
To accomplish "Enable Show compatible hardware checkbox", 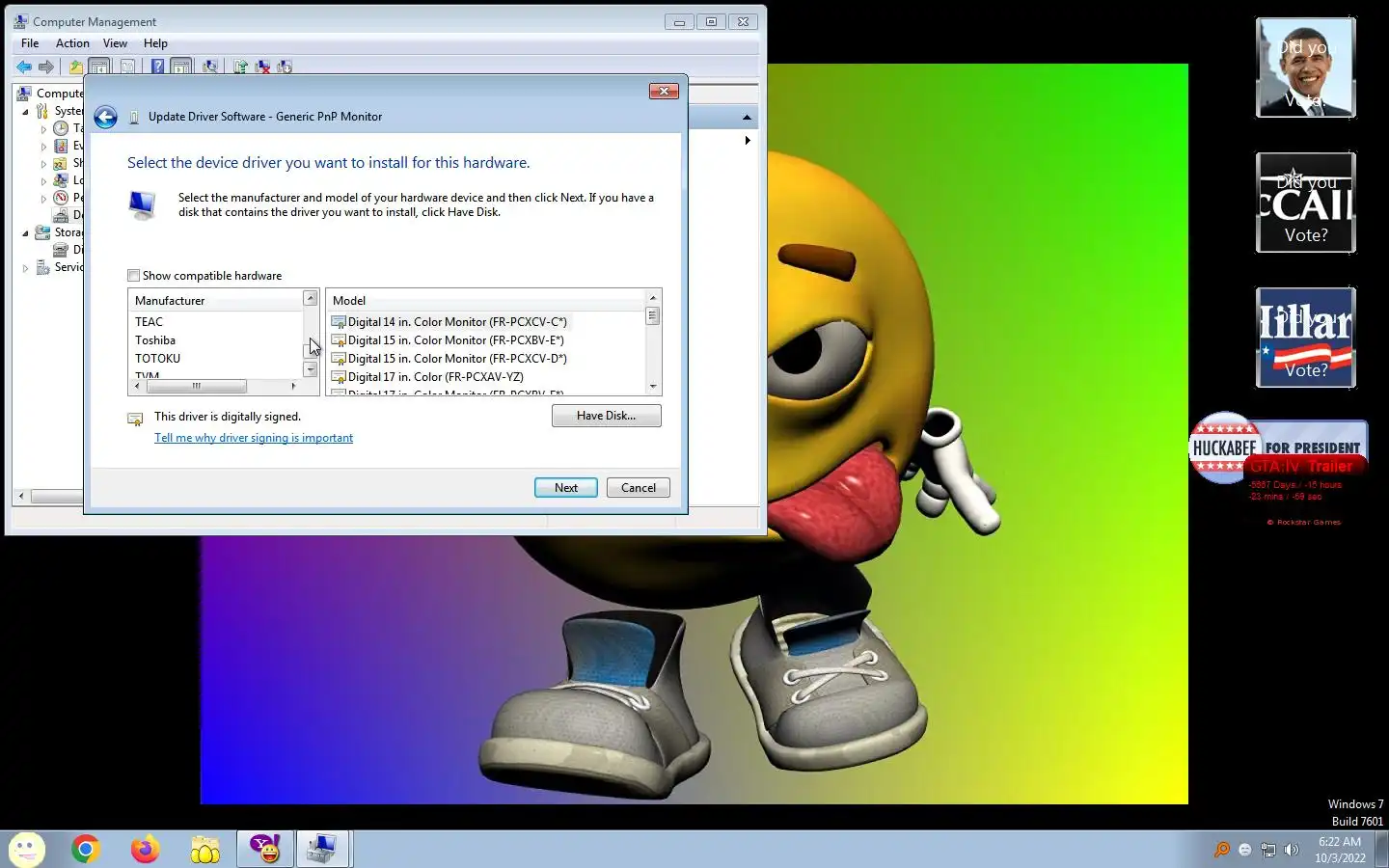I will pos(134,276).
